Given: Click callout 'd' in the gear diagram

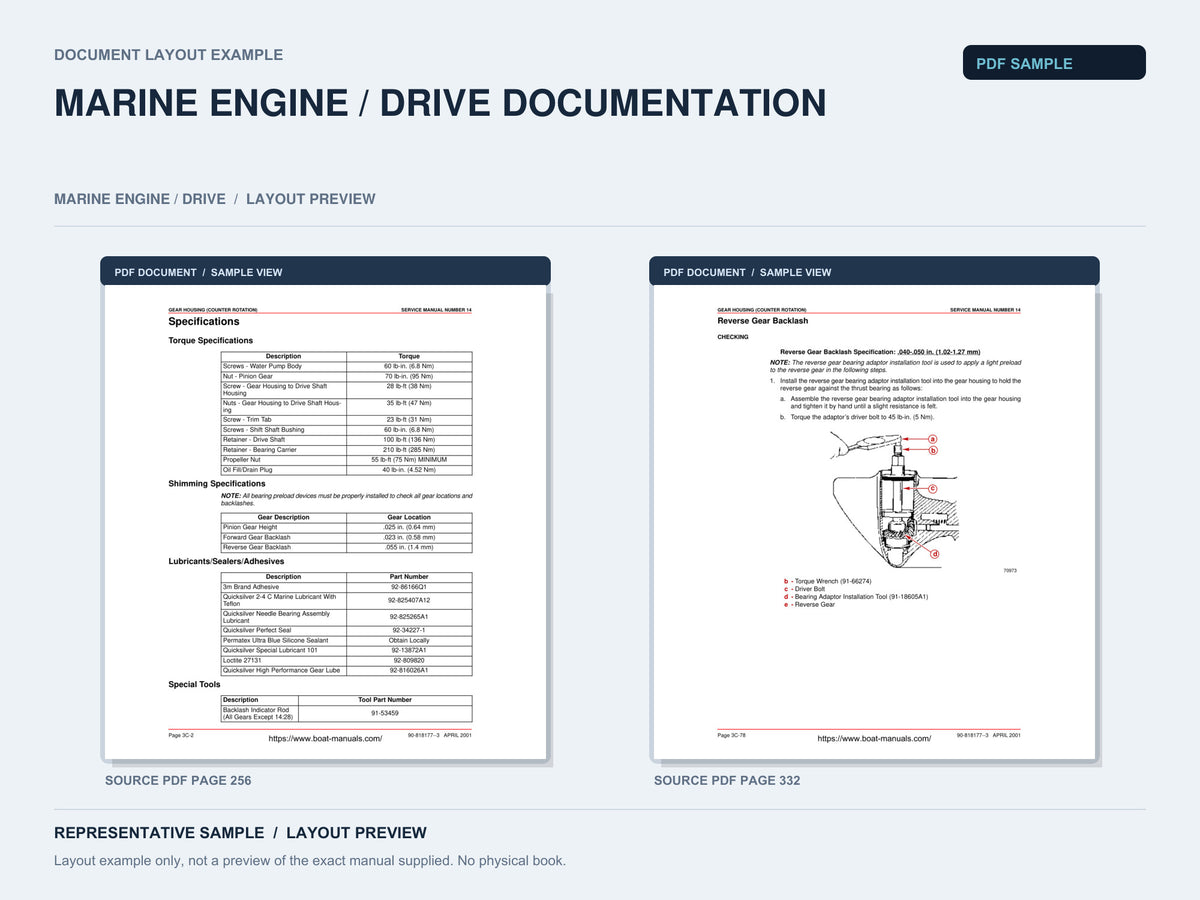Looking at the screenshot, I should pos(935,553).
